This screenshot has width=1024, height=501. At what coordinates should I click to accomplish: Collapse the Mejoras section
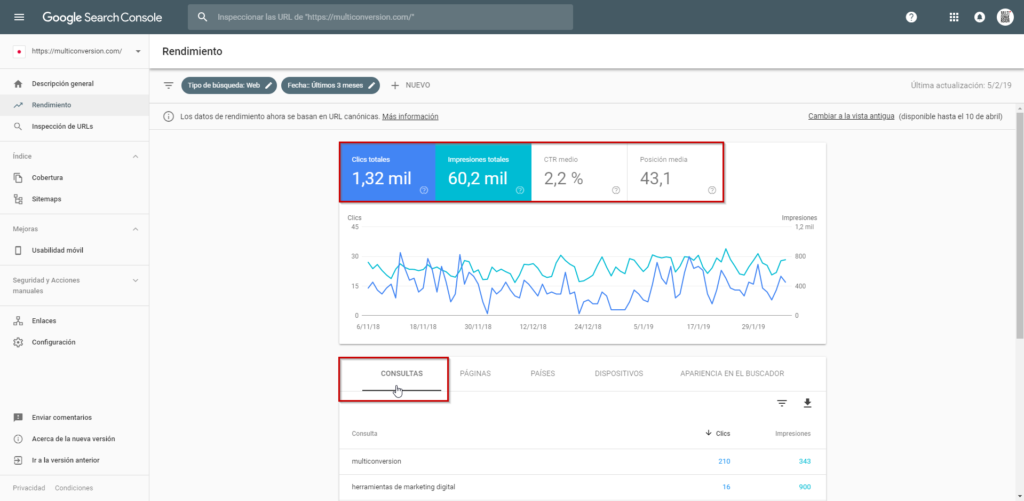coord(136,229)
